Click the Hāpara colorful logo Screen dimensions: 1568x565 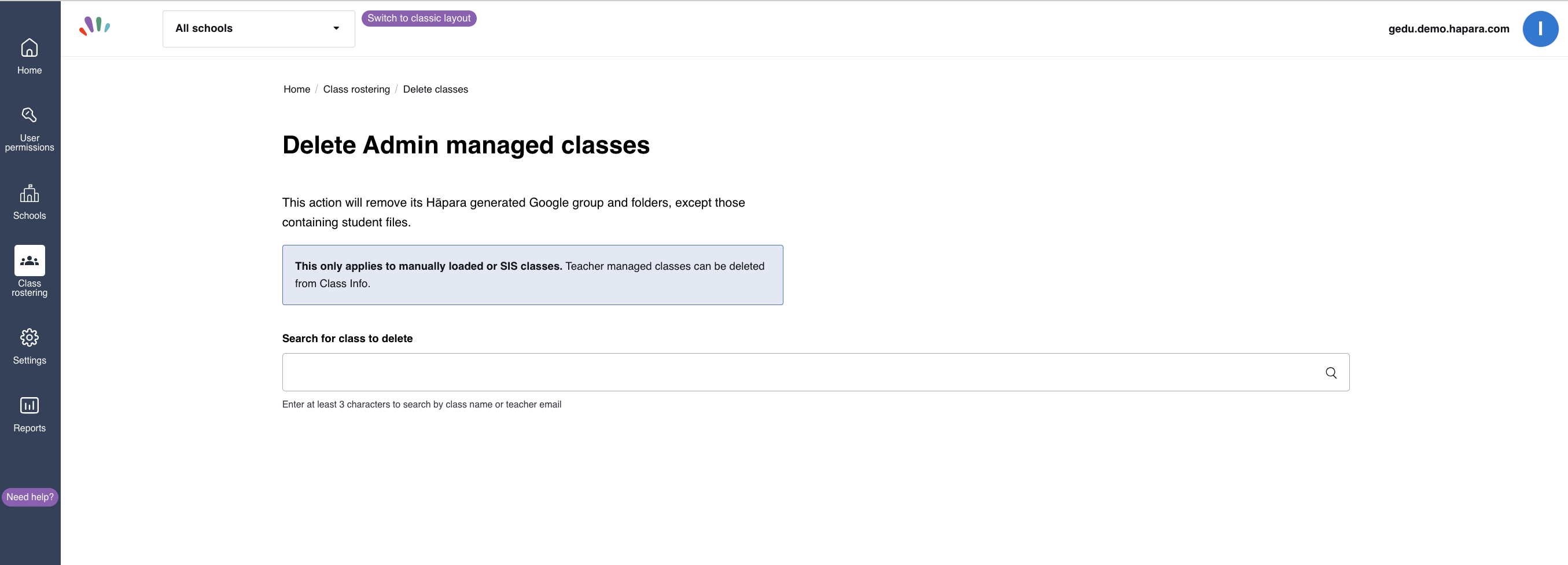pos(95,26)
